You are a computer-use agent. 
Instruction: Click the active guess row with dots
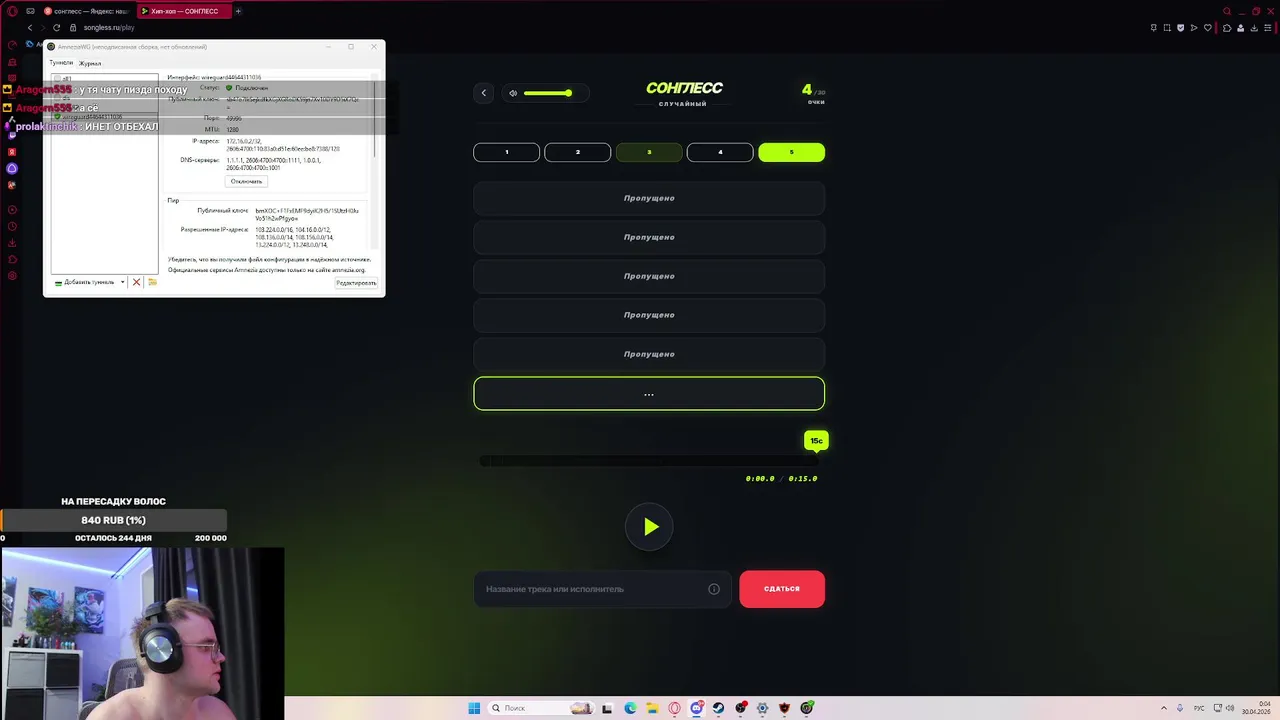[x=649, y=394]
